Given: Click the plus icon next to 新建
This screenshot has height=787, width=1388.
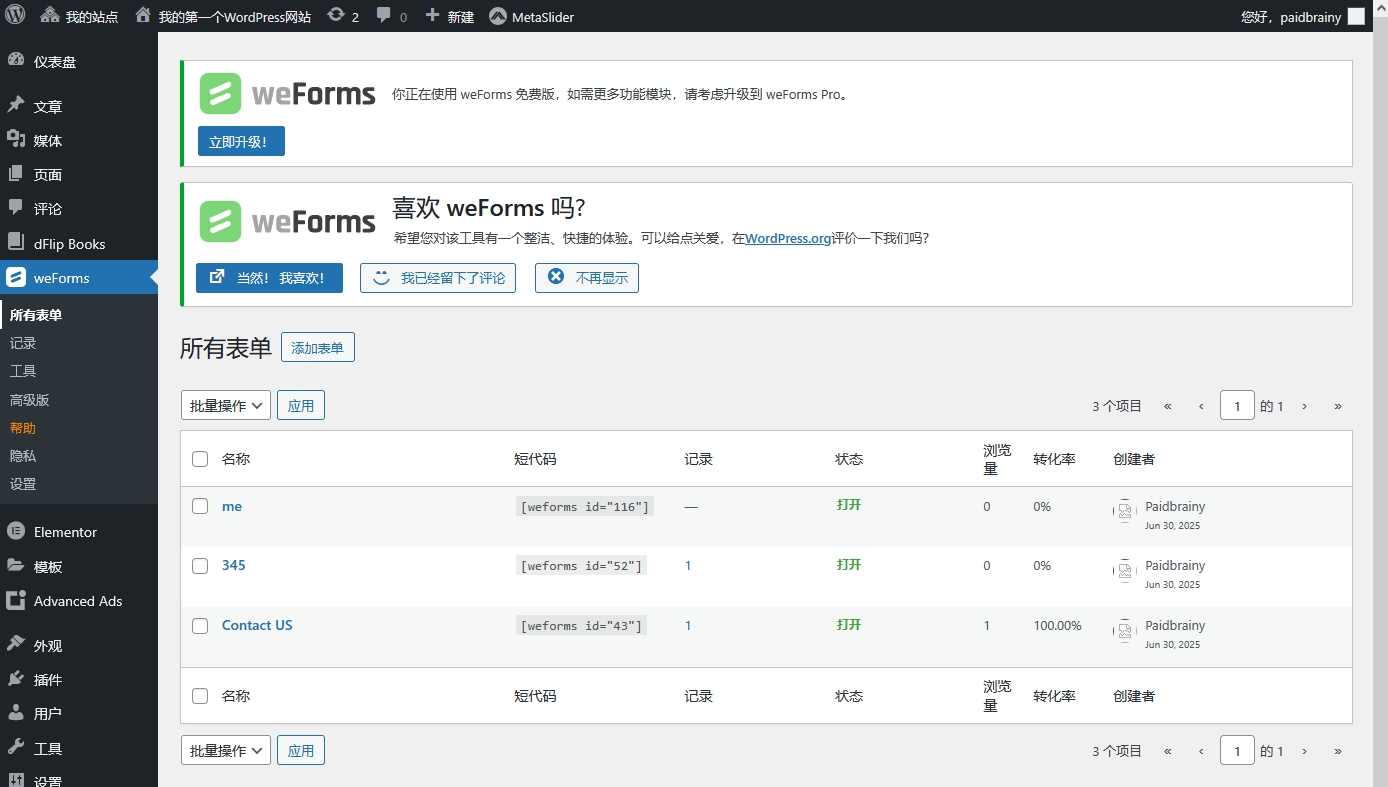Looking at the screenshot, I should pyautogui.click(x=432, y=16).
